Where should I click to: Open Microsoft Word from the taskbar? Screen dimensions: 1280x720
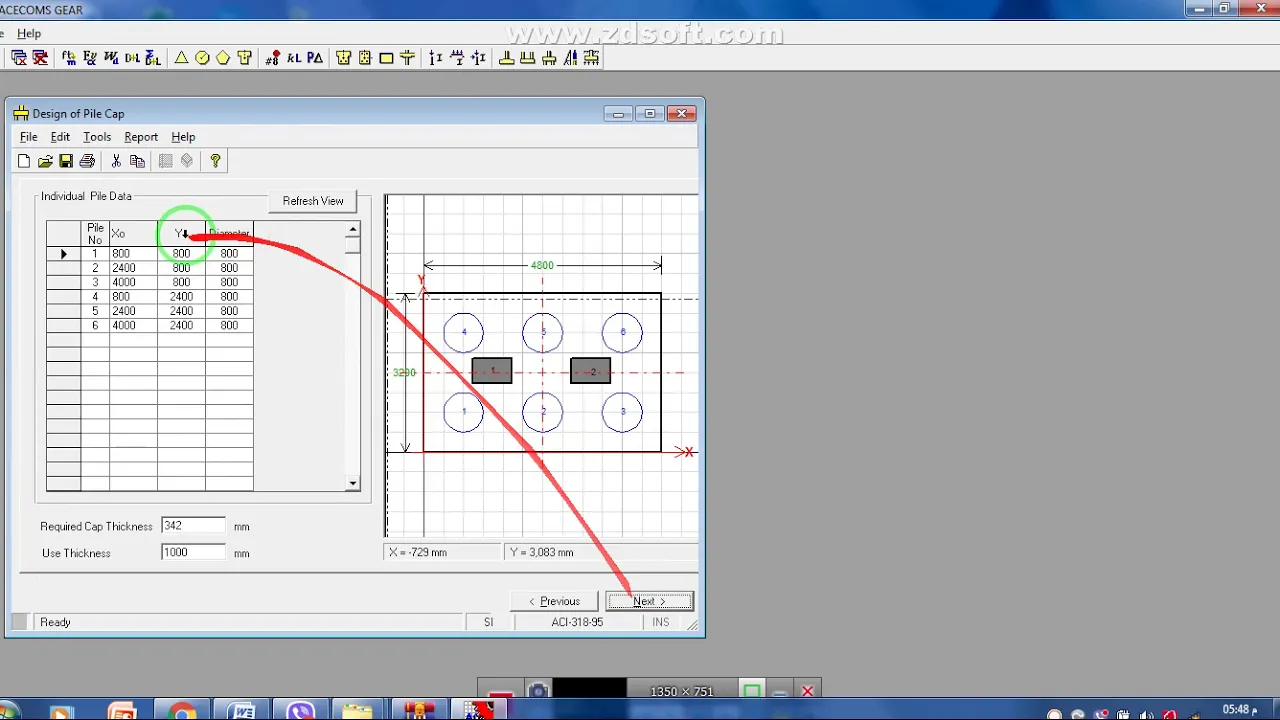coord(242,712)
